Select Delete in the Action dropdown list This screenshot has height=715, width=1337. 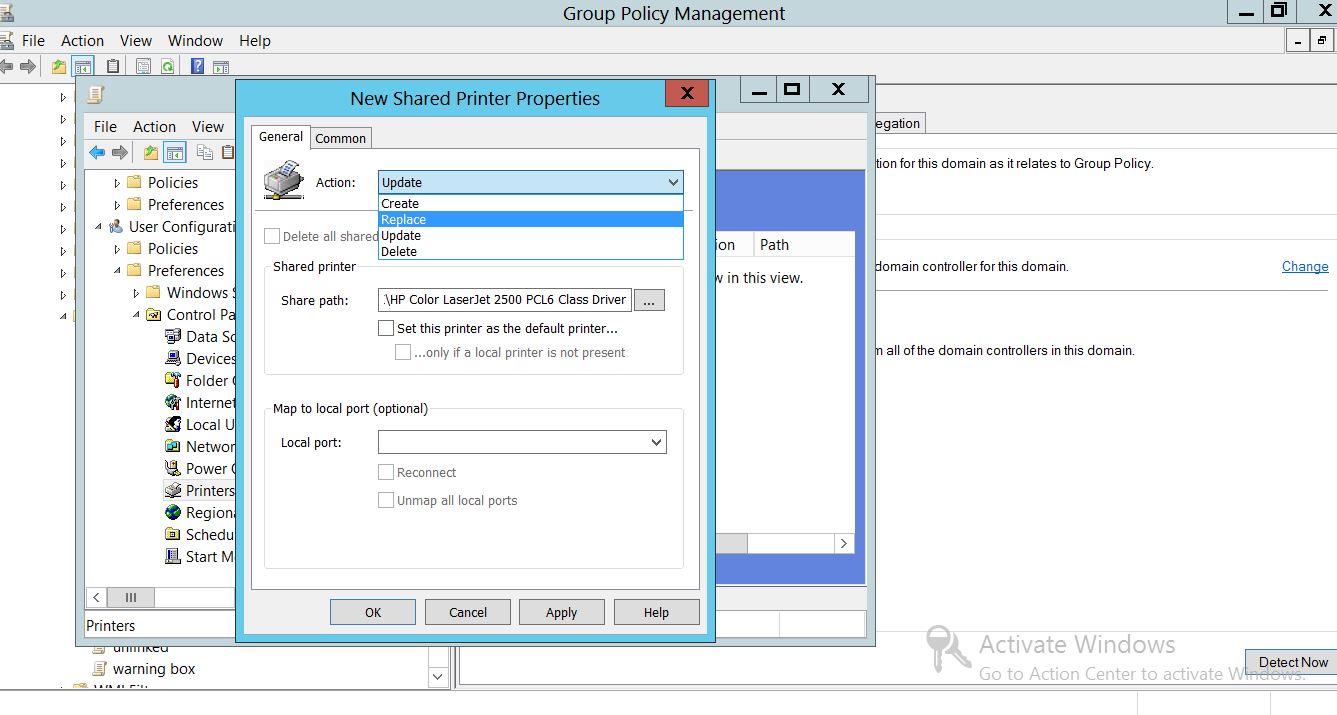point(399,252)
